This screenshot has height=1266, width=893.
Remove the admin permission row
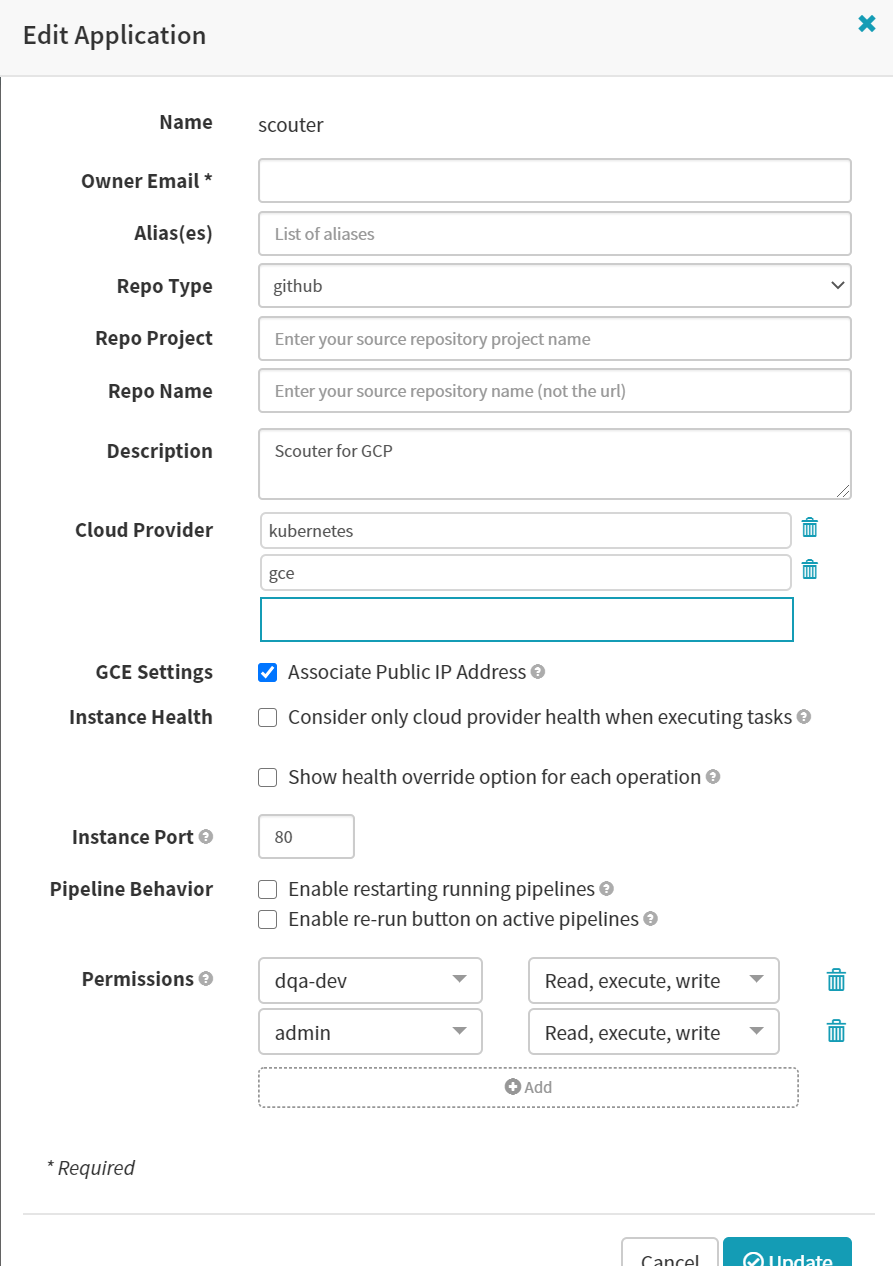click(x=836, y=1030)
